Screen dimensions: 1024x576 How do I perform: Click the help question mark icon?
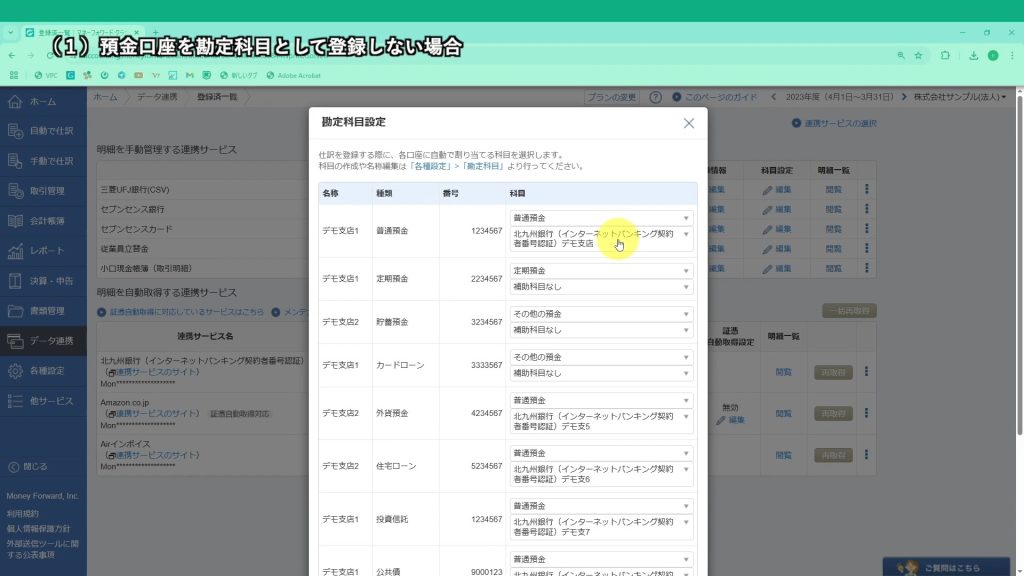coord(655,97)
